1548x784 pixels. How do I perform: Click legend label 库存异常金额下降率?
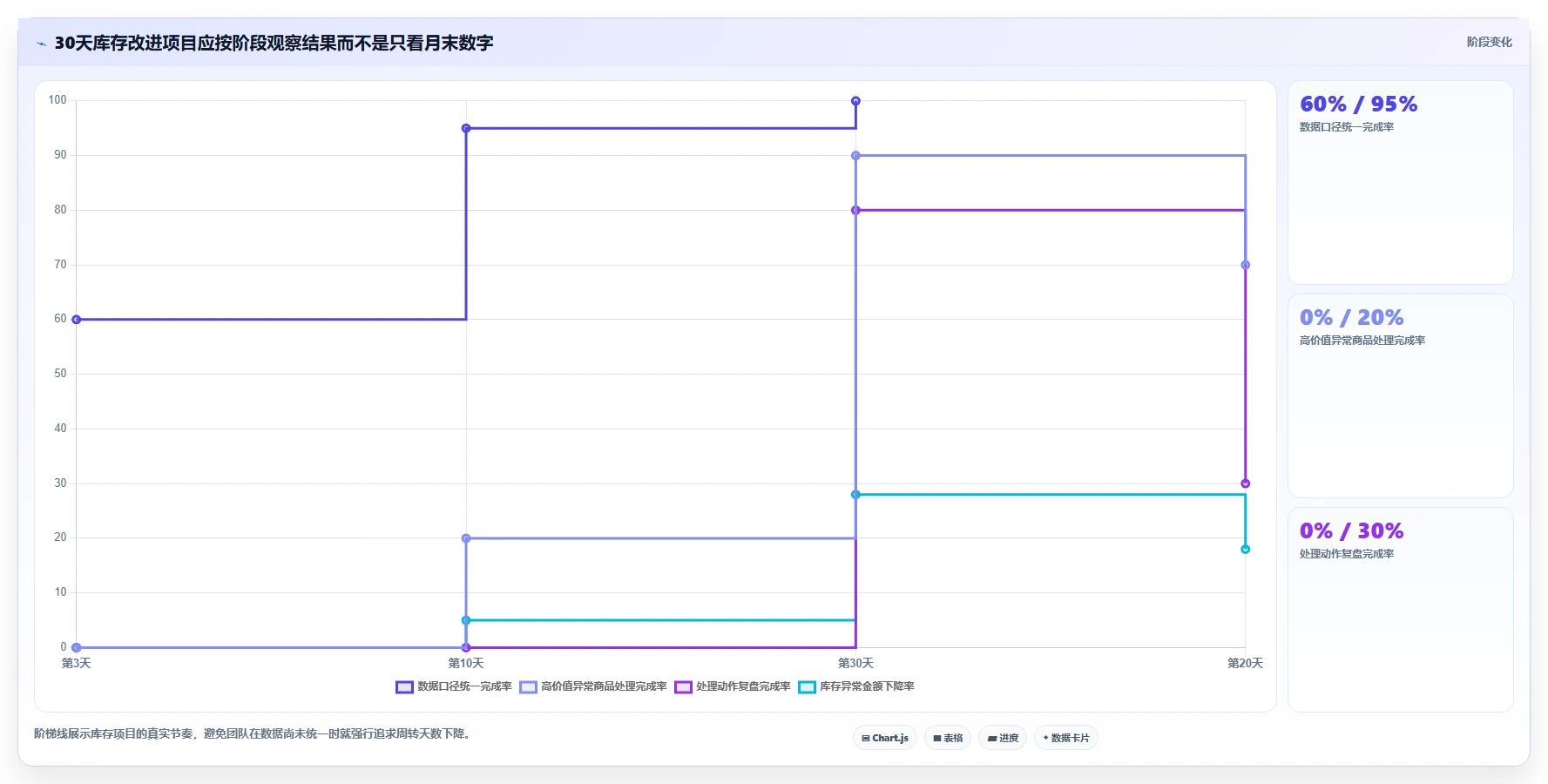(x=867, y=686)
